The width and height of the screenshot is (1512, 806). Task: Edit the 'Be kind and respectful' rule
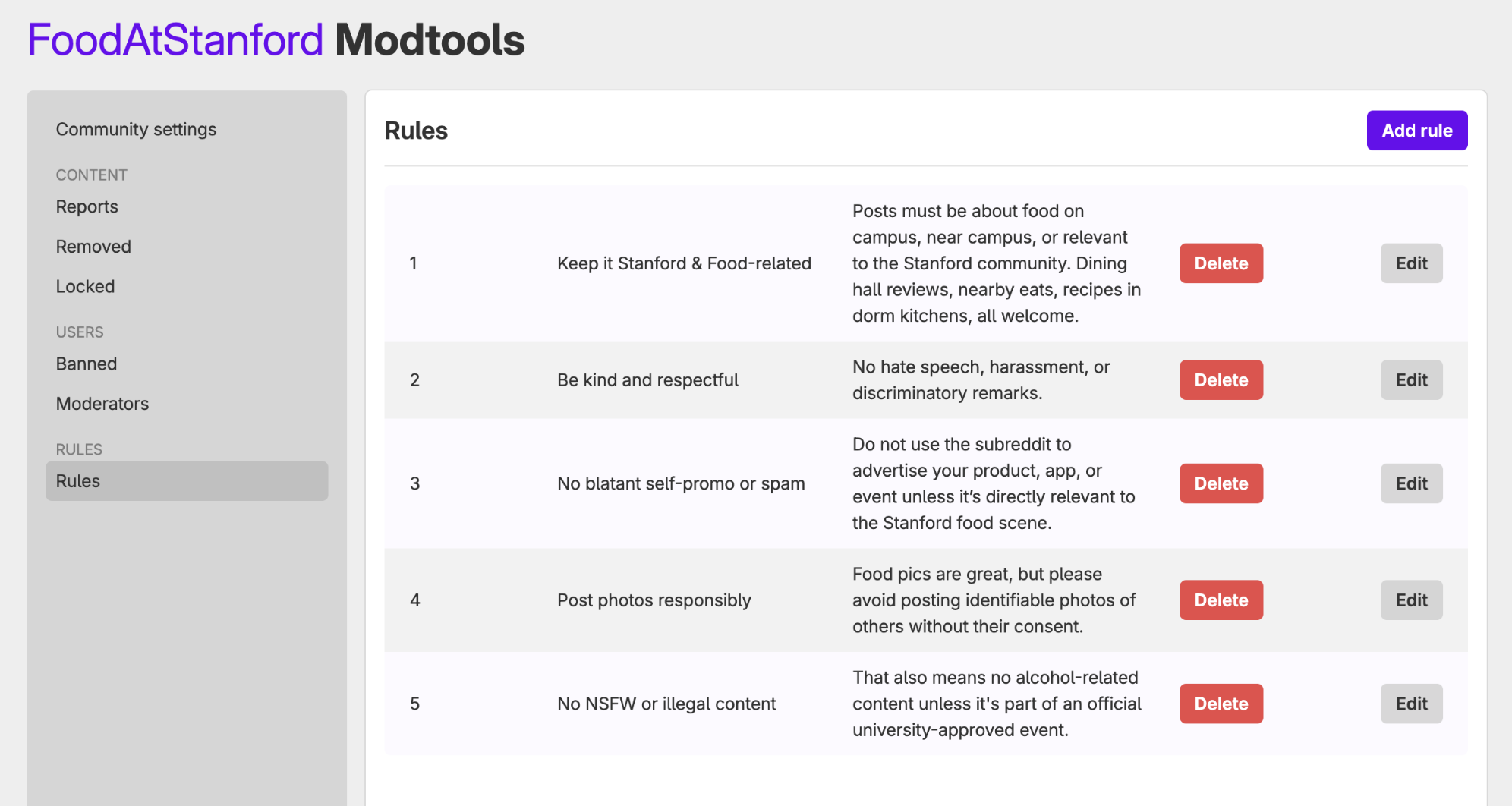tap(1410, 379)
